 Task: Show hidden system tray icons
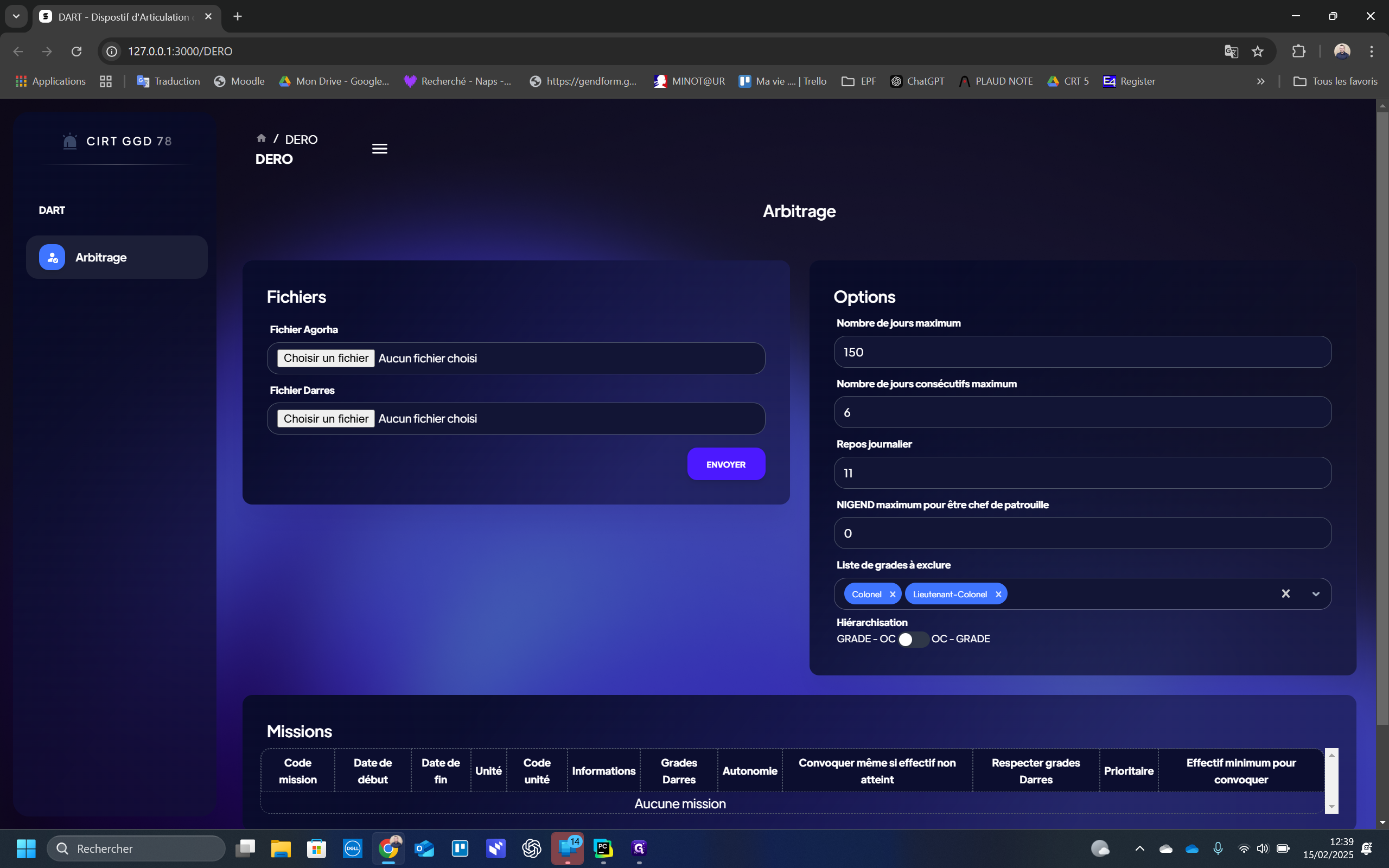click(x=1139, y=848)
